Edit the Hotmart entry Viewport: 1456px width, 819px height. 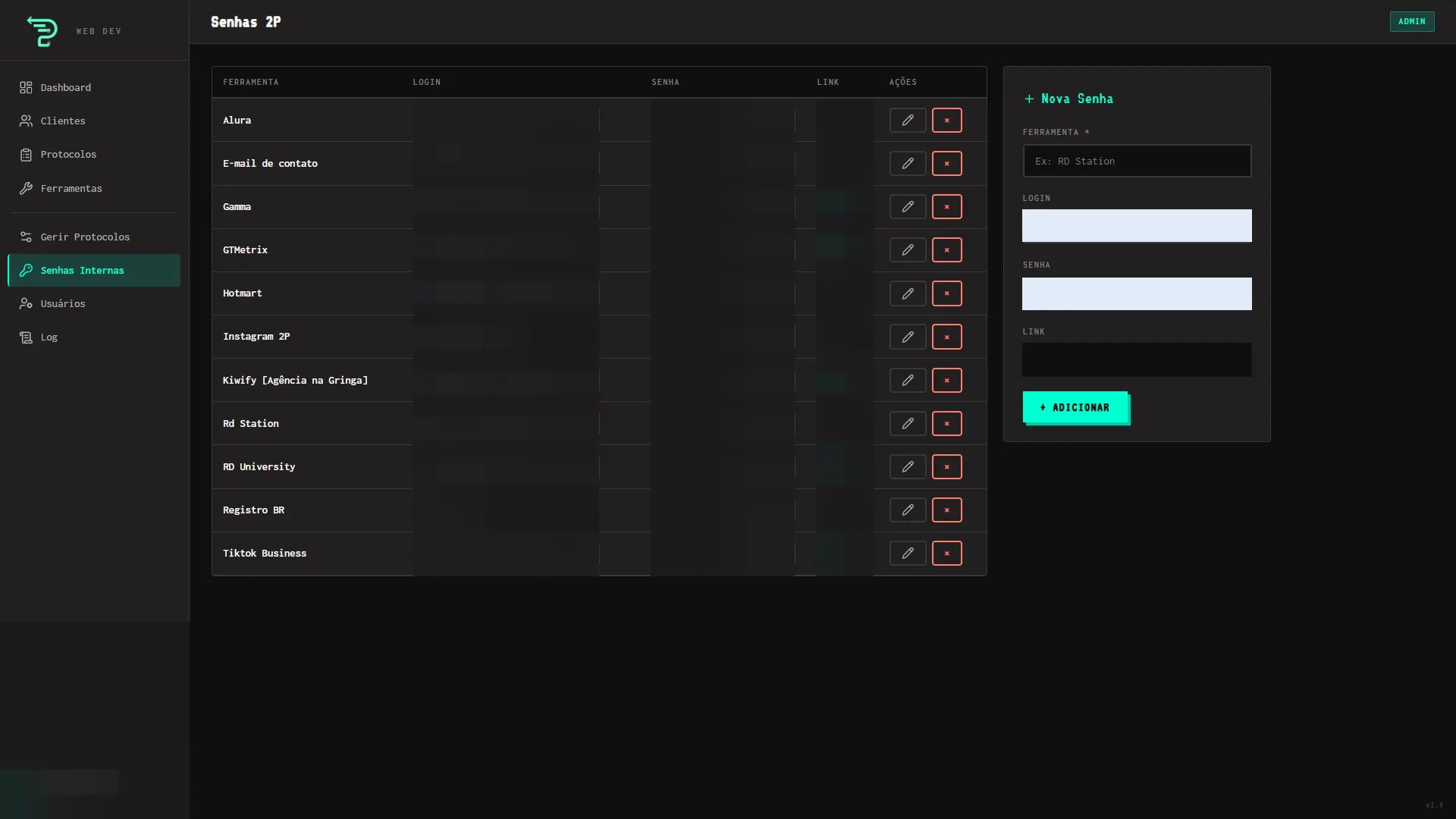coord(908,293)
